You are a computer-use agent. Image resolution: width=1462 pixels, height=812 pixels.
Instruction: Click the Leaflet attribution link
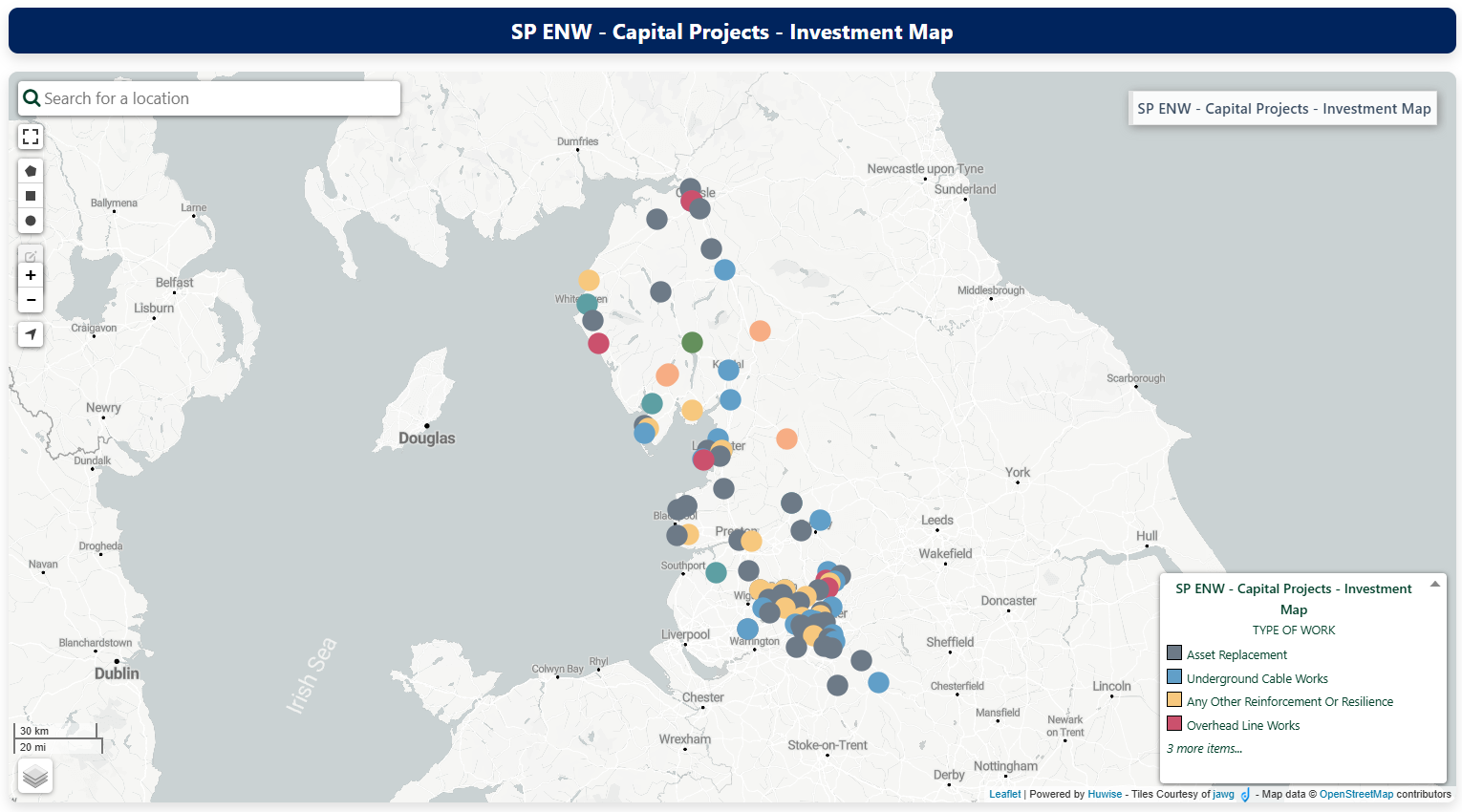(1004, 794)
